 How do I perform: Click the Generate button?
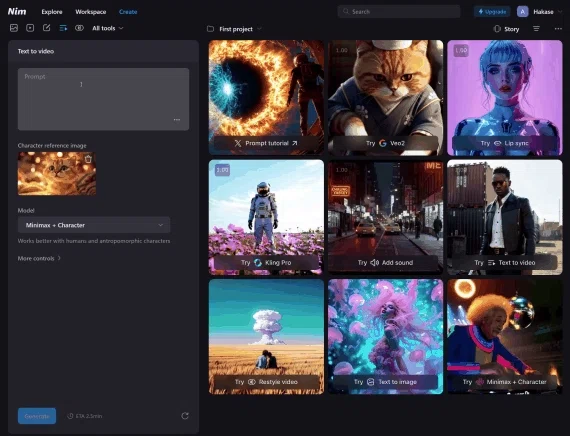click(37, 416)
